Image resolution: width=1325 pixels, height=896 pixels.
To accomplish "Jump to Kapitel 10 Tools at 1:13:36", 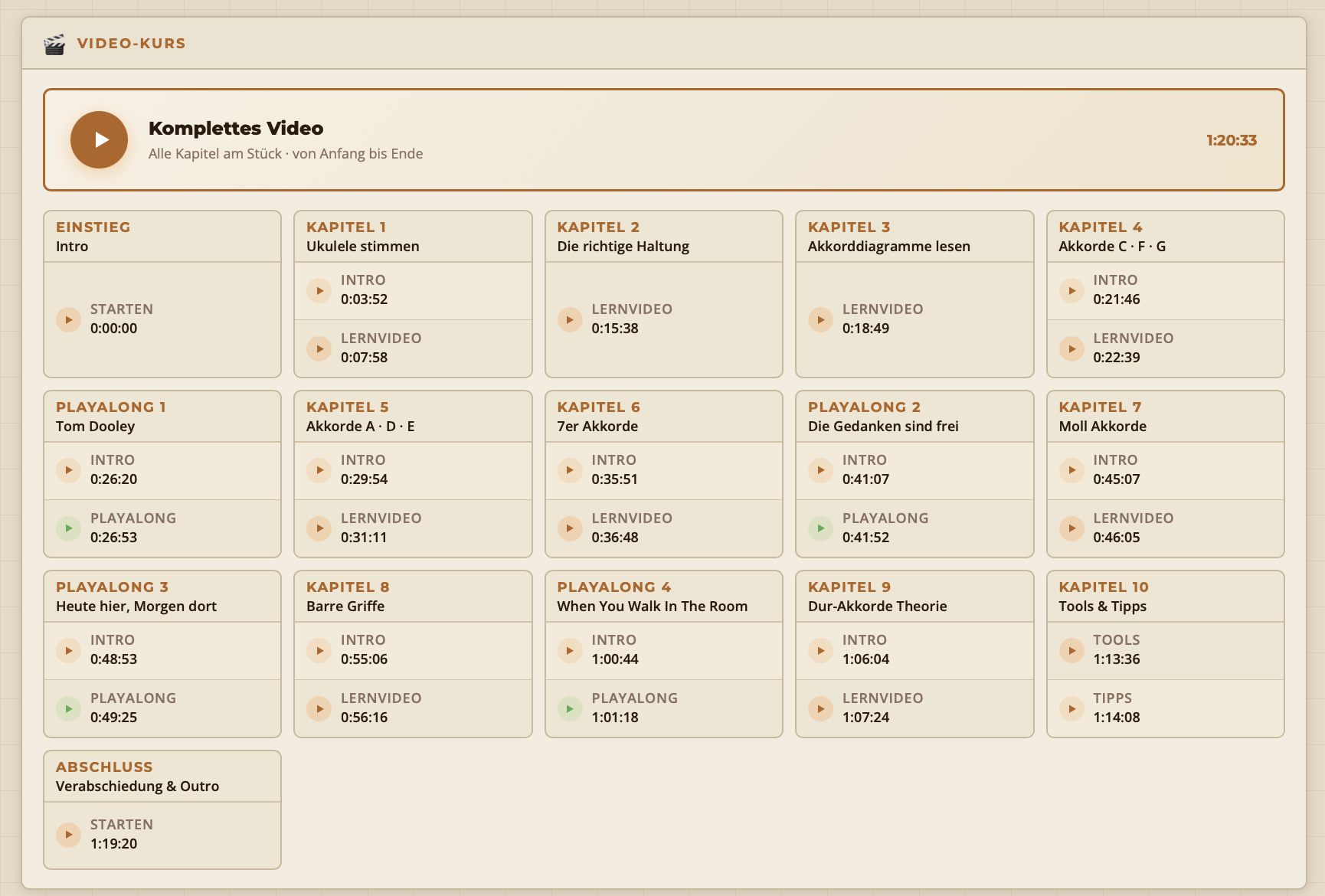I will coord(1071,650).
